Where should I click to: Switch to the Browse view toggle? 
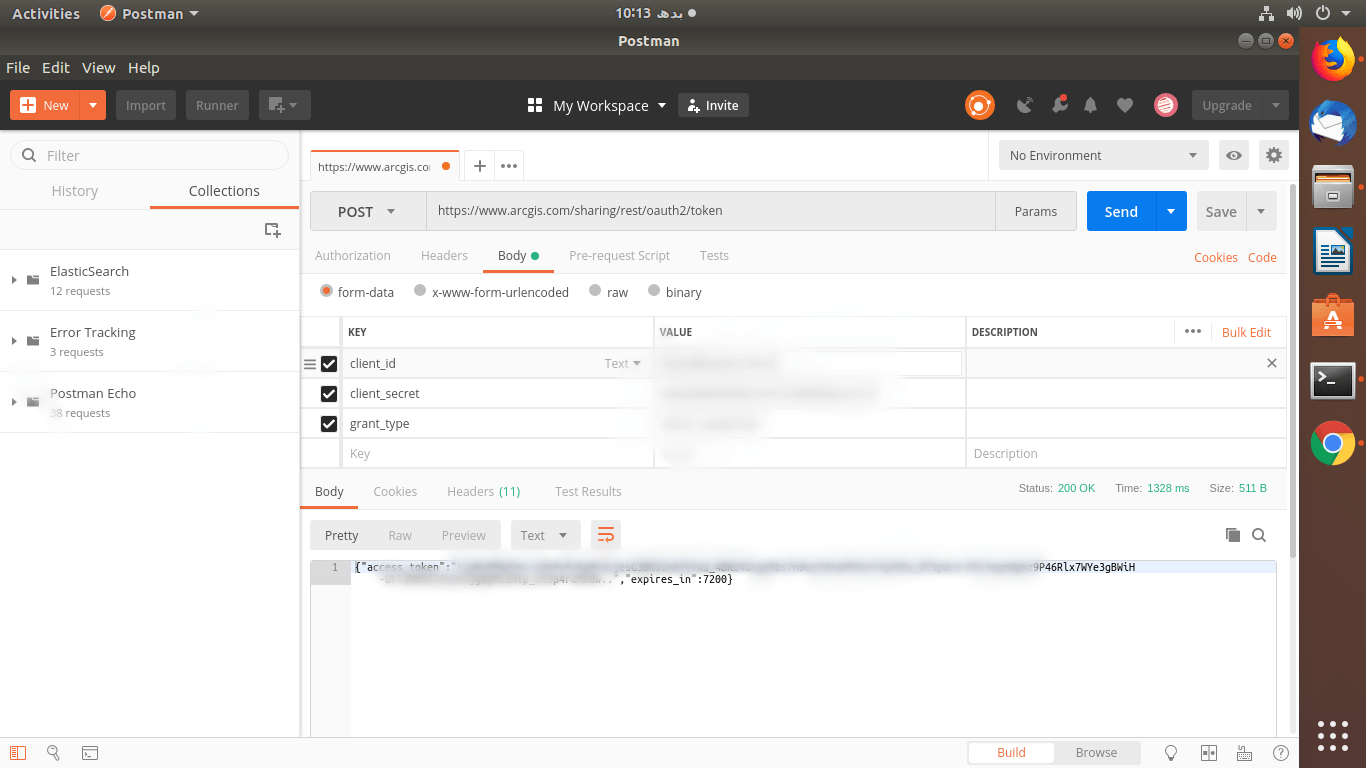point(1096,752)
